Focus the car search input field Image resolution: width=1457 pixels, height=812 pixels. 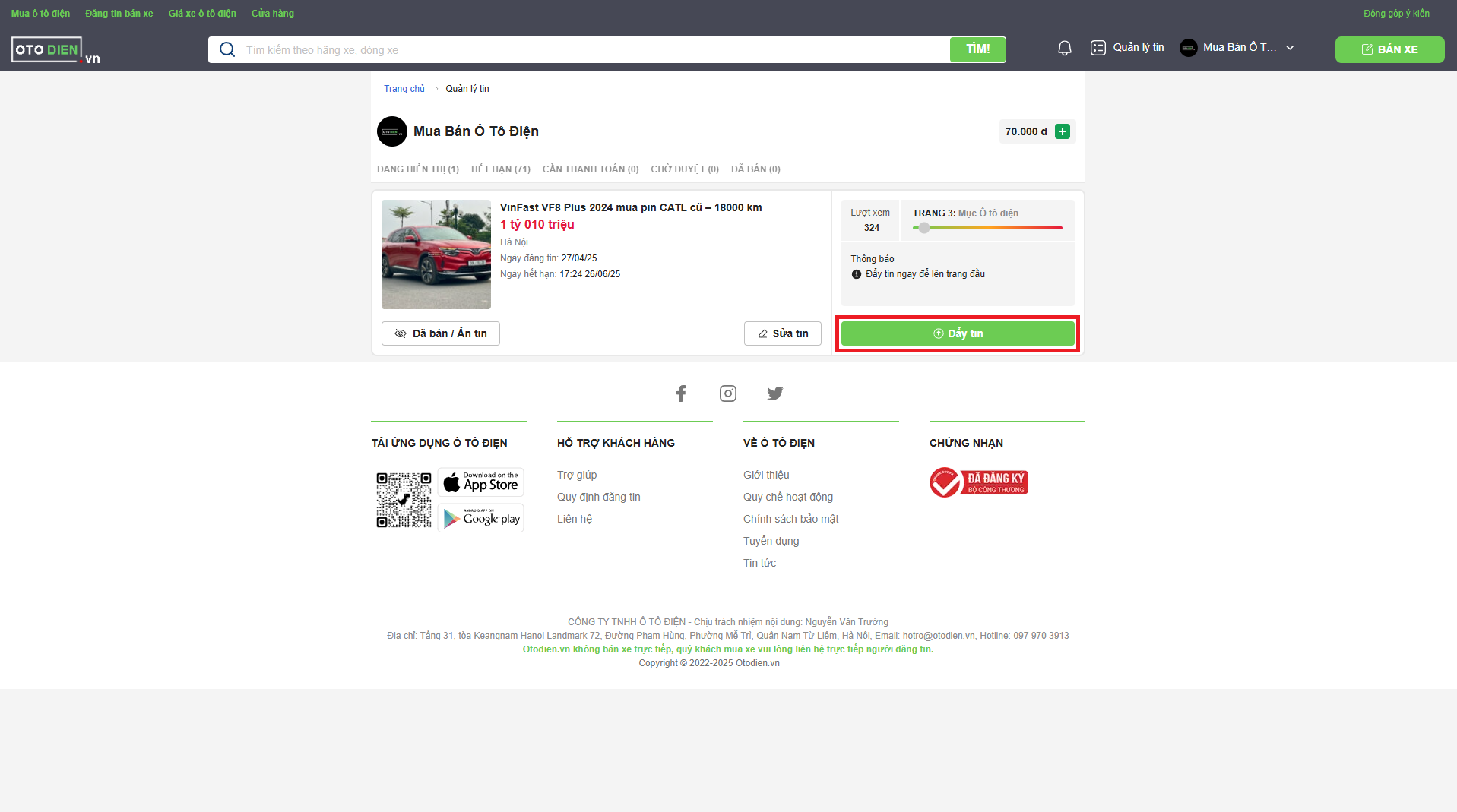pos(593,50)
